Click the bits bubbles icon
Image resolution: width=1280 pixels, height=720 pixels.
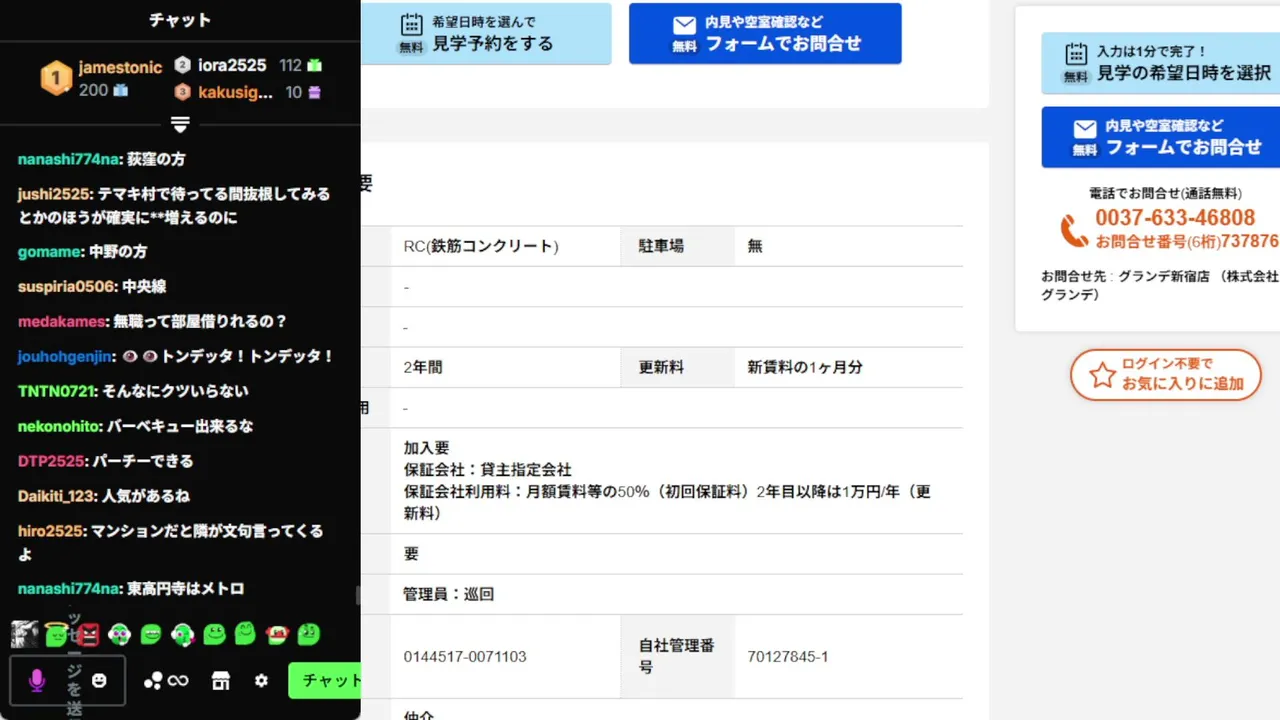click(152, 680)
